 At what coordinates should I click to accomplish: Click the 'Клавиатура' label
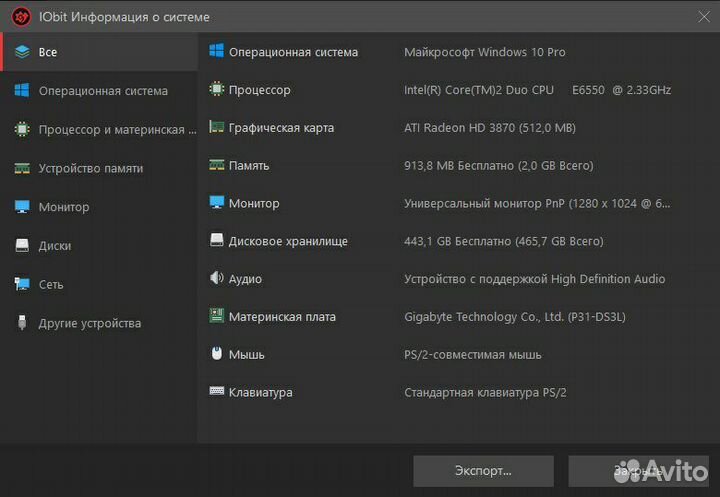click(x=260, y=392)
